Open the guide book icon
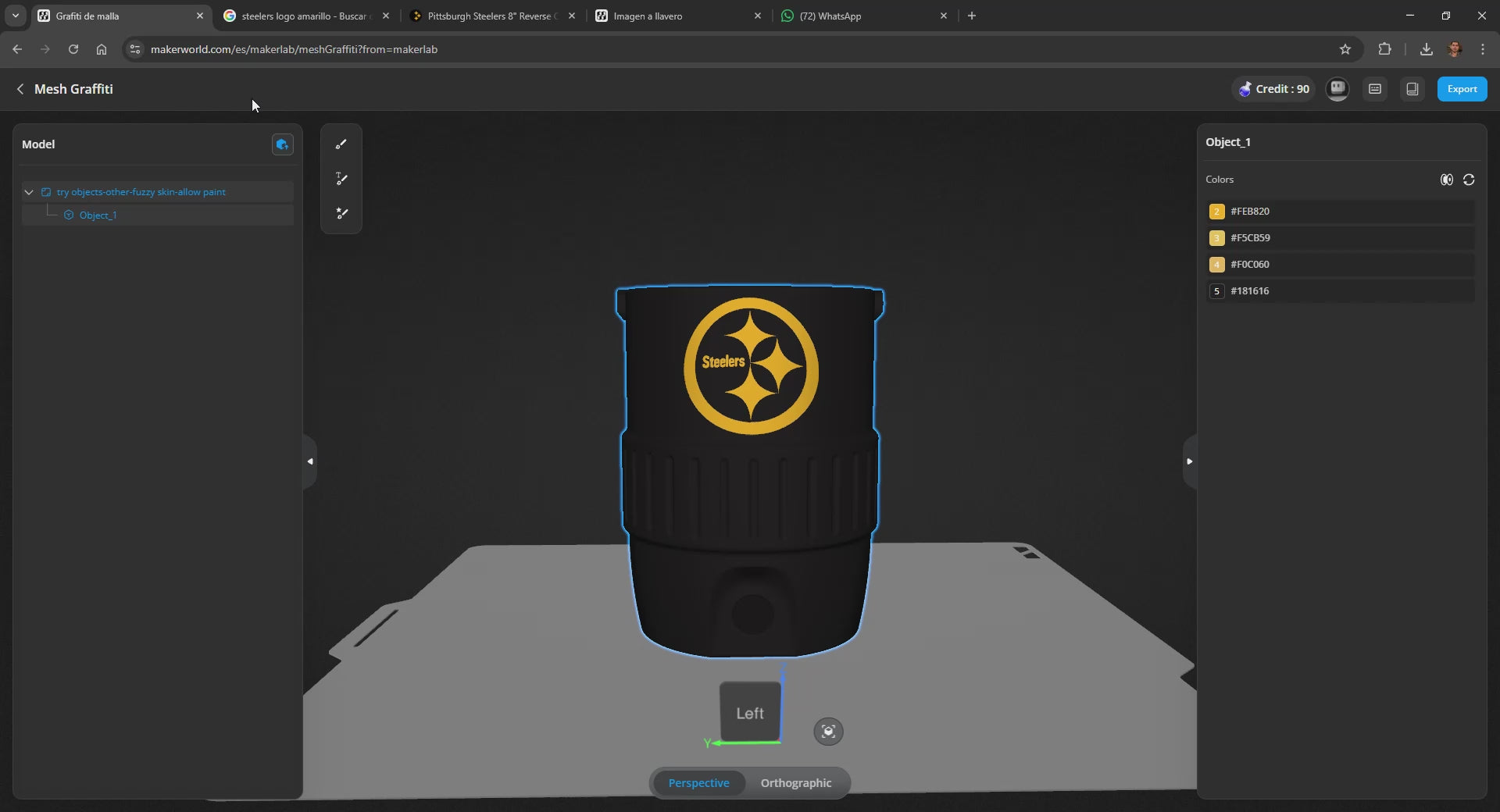The height and width of the screenshot is (812, 1500). 1412,89
